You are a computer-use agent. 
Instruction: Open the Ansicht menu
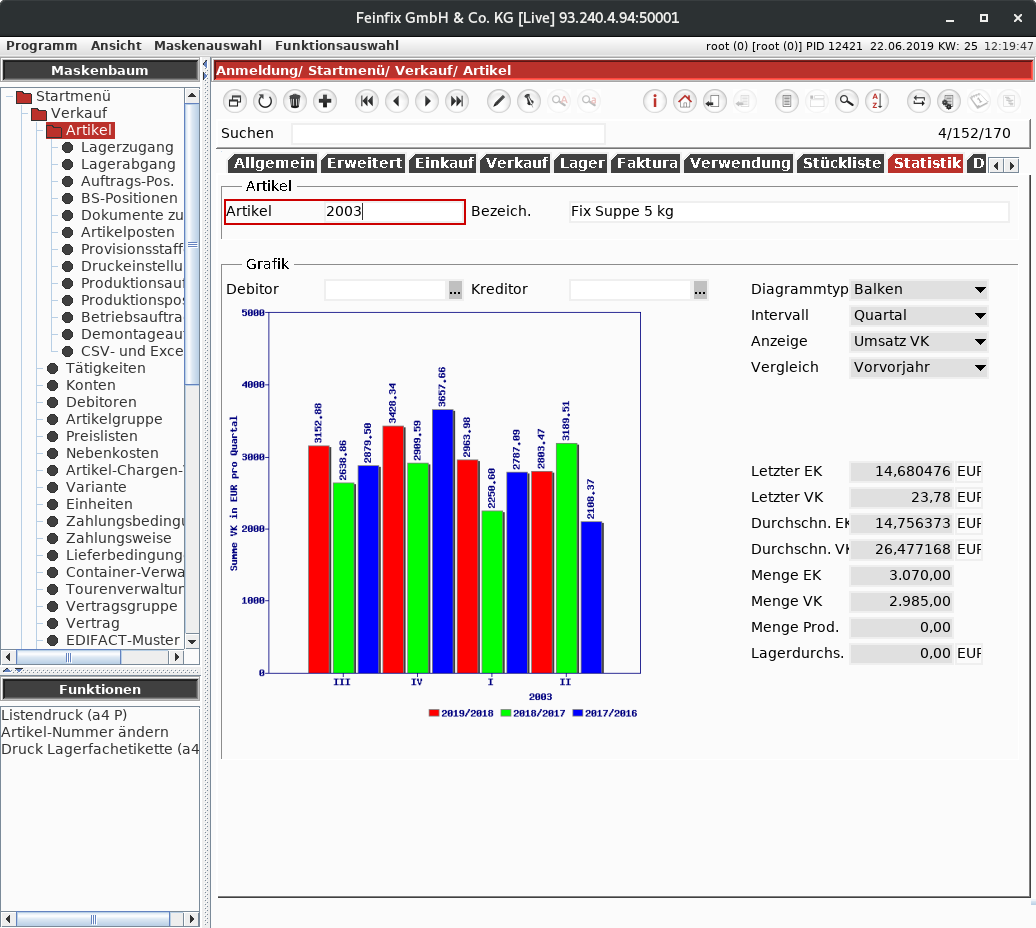click(116, 46)
